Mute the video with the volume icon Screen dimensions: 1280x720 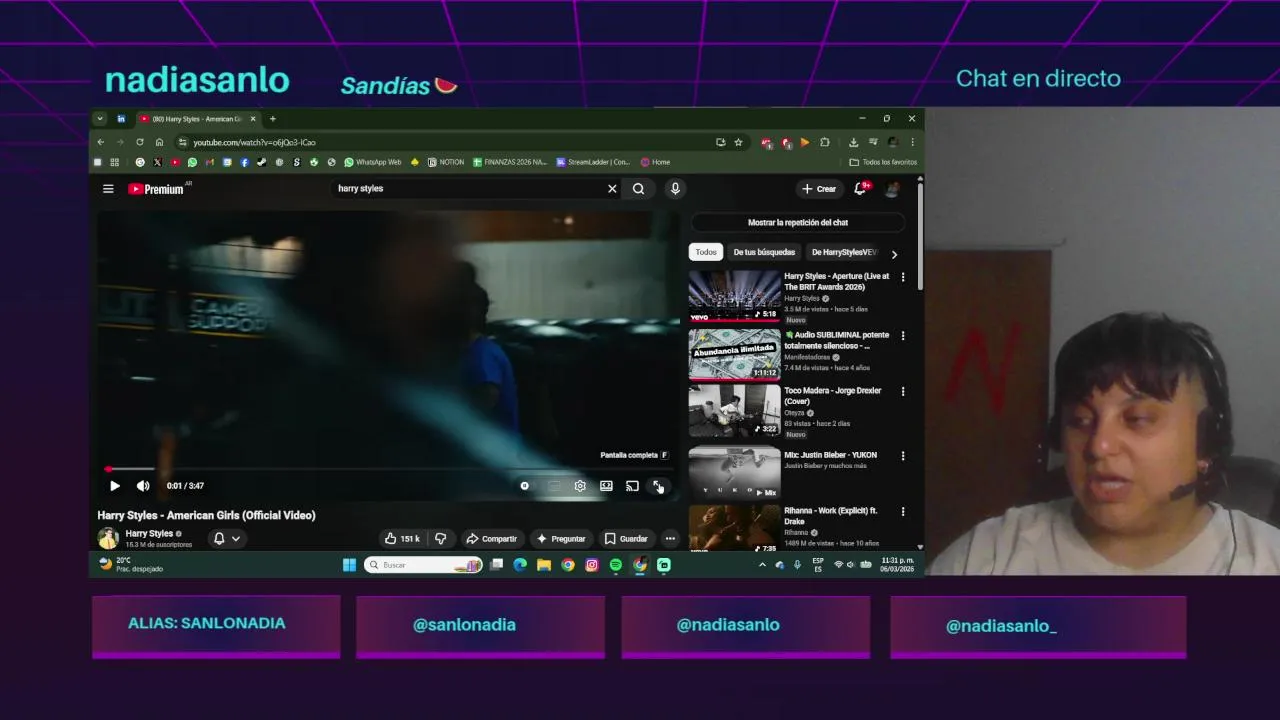coord(143,486)
